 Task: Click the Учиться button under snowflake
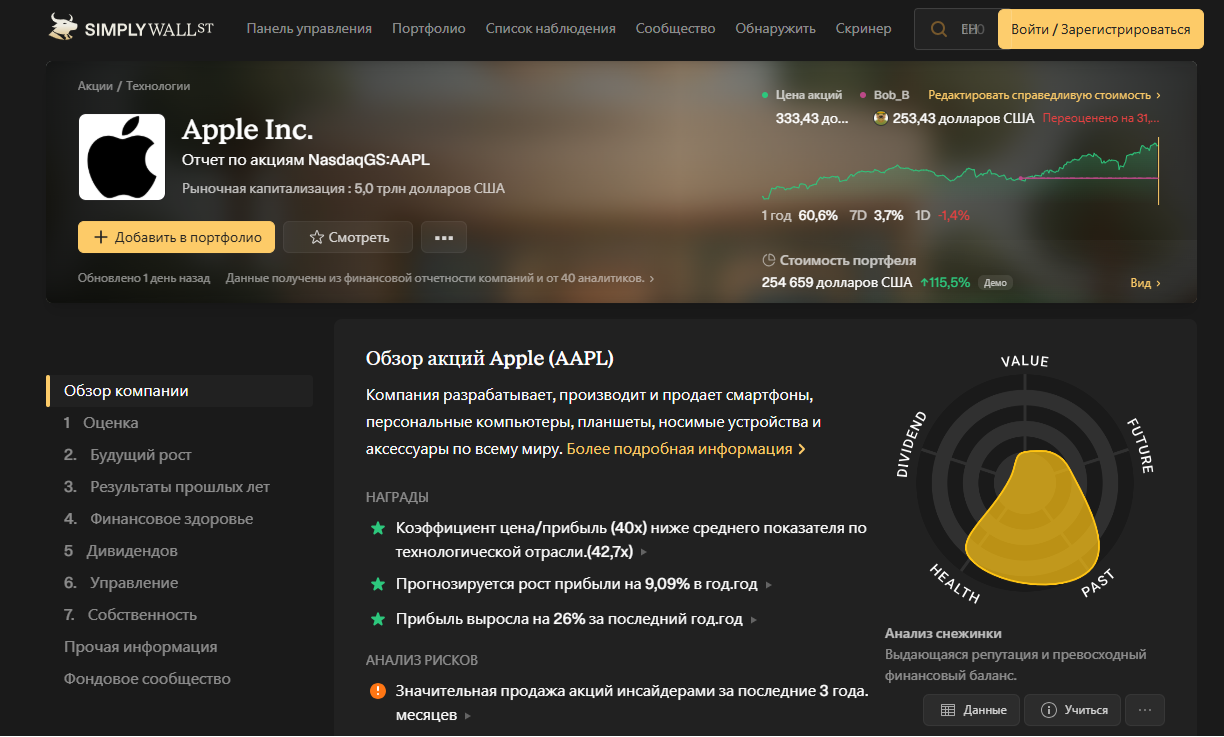[1074, 710]
